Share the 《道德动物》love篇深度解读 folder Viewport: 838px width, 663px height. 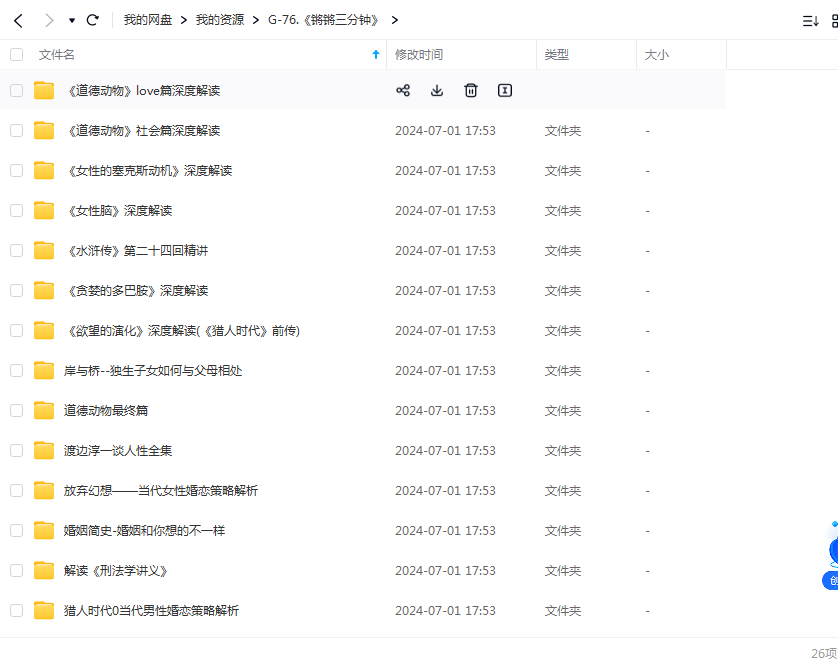point(403,90)
